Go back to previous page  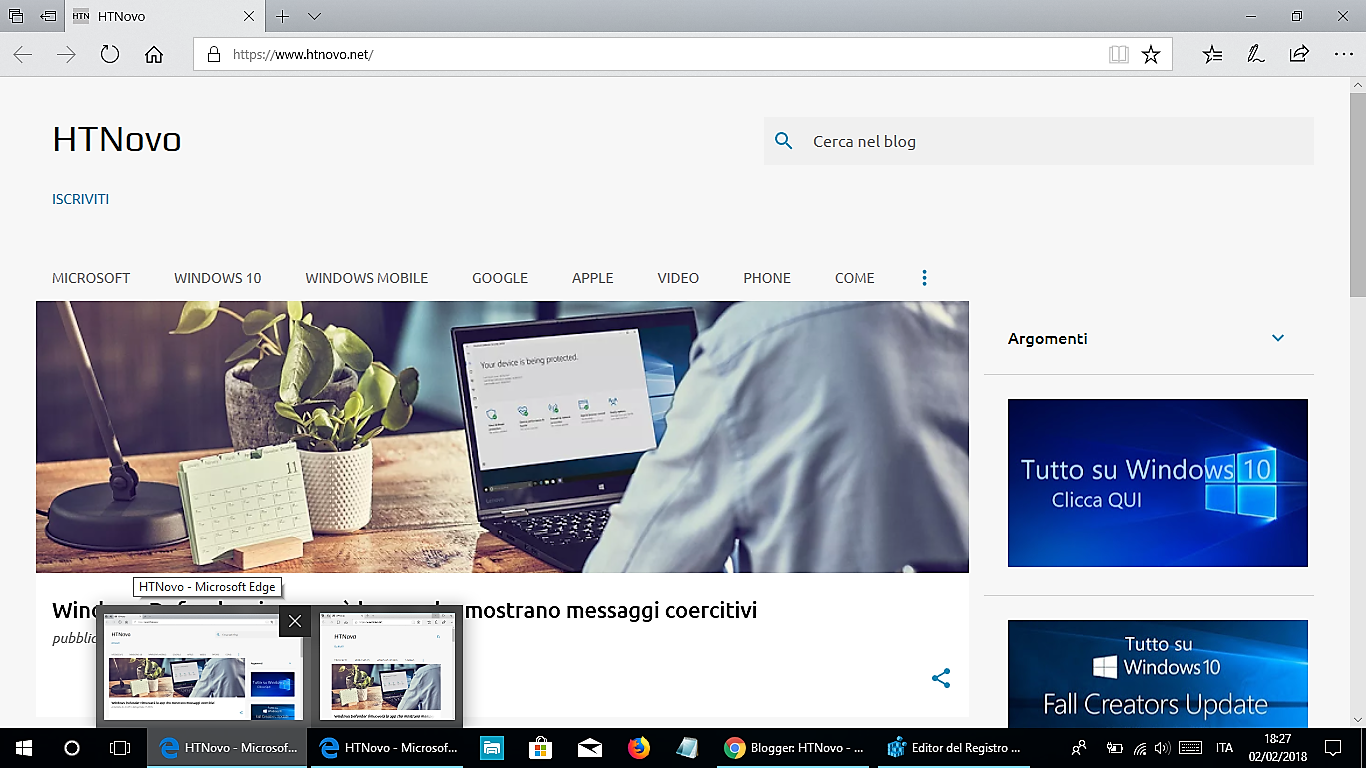point(22,54)
